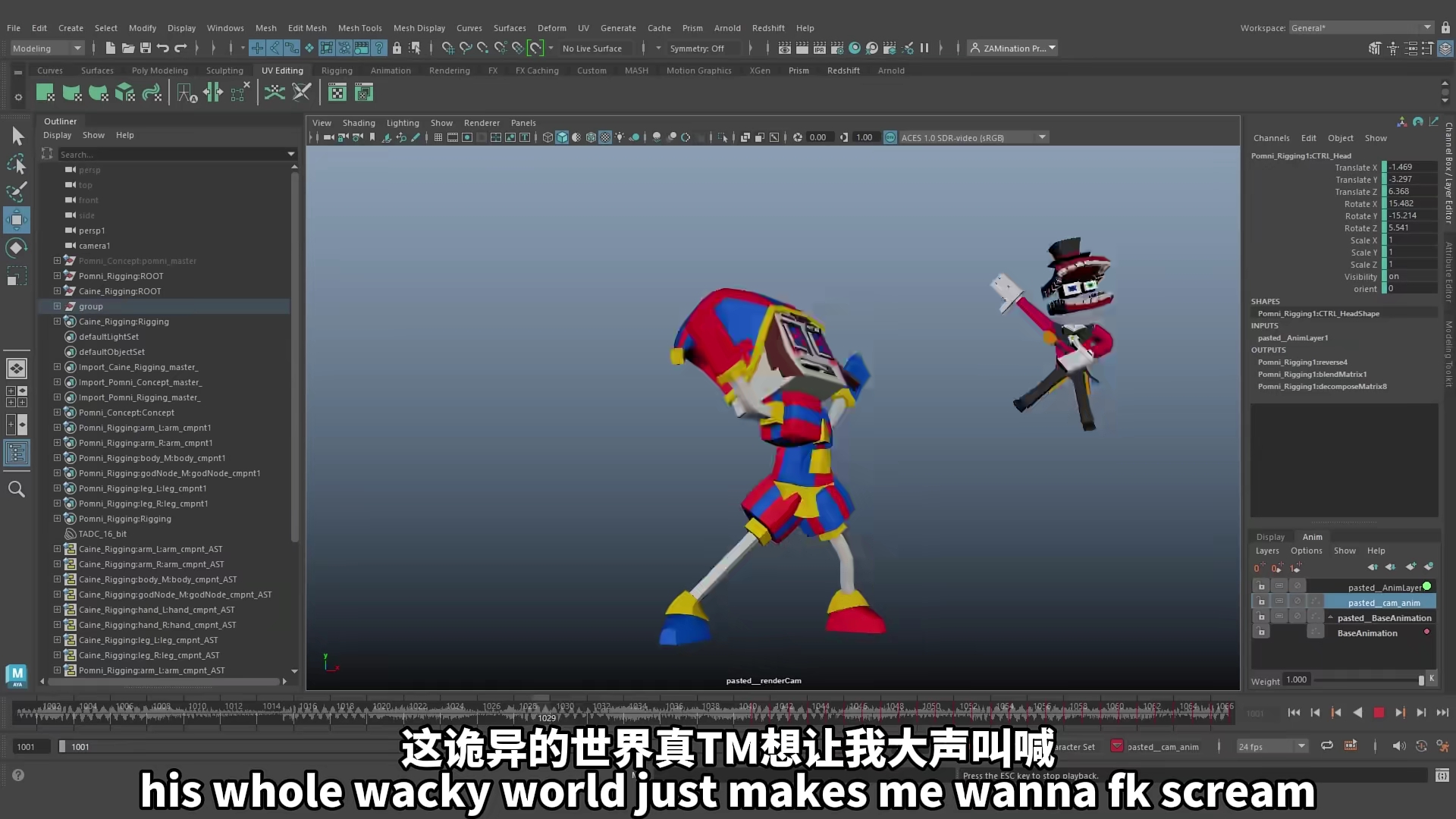Activate the Rotate tool in the toolbox
1456x819 pixels.
pyautogui.click(x=17, y=248)
